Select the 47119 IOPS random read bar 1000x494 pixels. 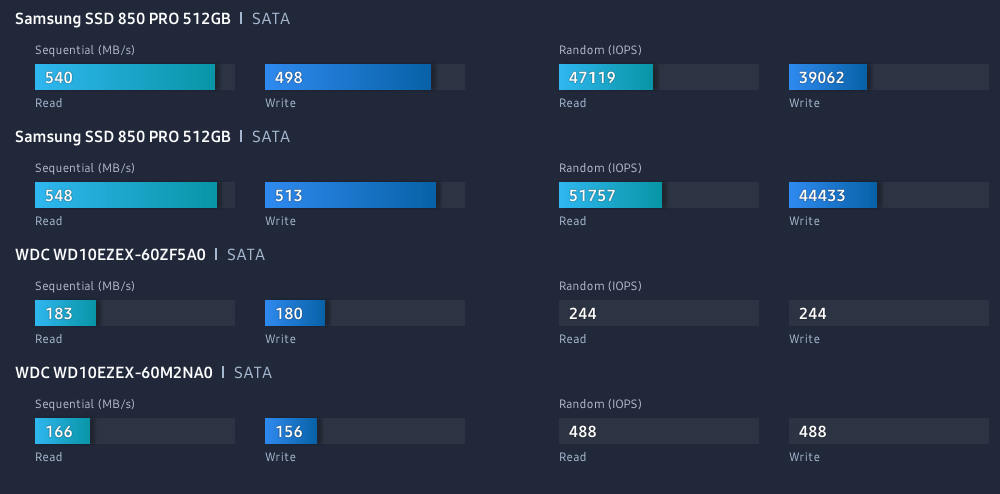[606, 77]
